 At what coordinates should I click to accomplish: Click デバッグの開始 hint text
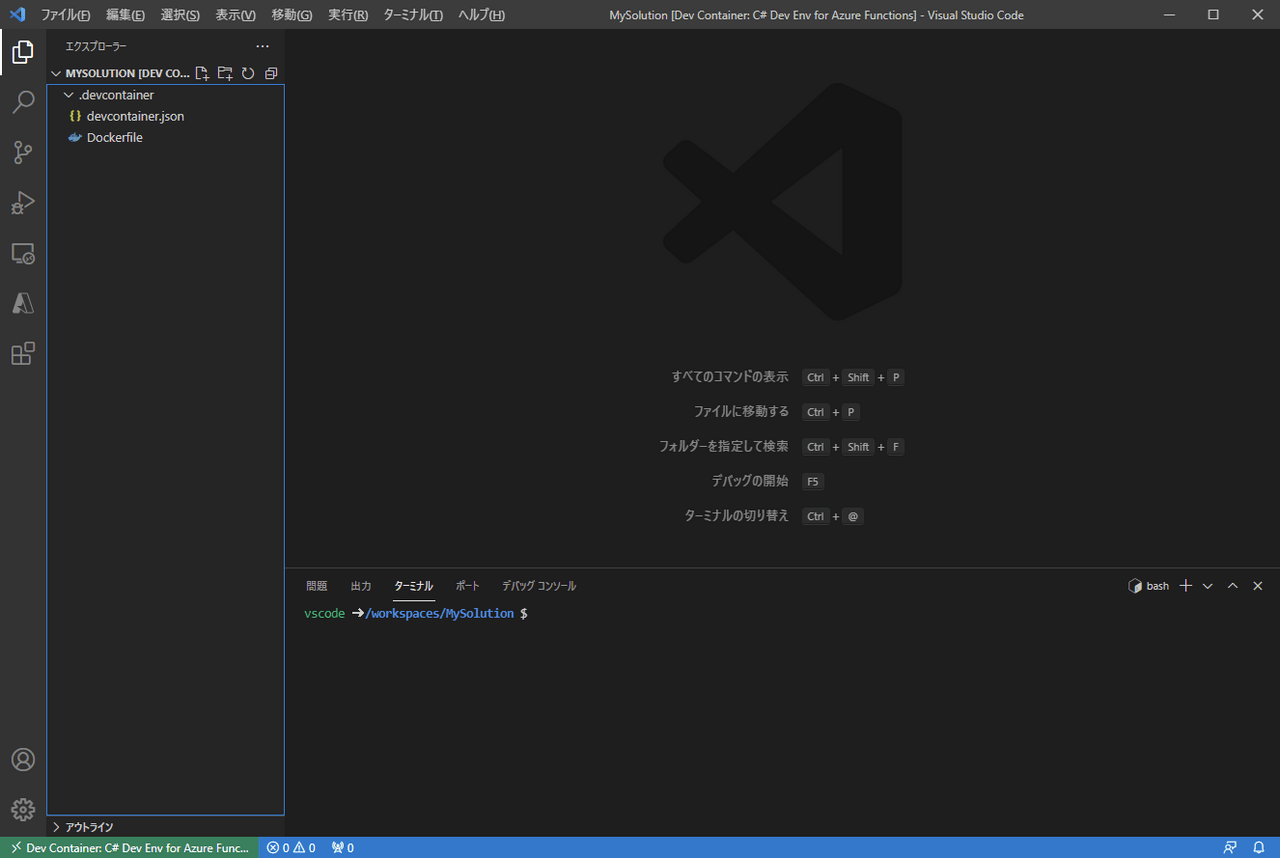coord(750,481)
